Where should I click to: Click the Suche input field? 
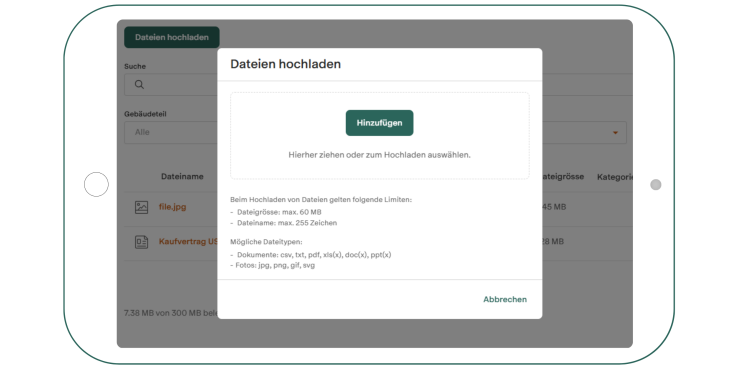coord(171,85)
